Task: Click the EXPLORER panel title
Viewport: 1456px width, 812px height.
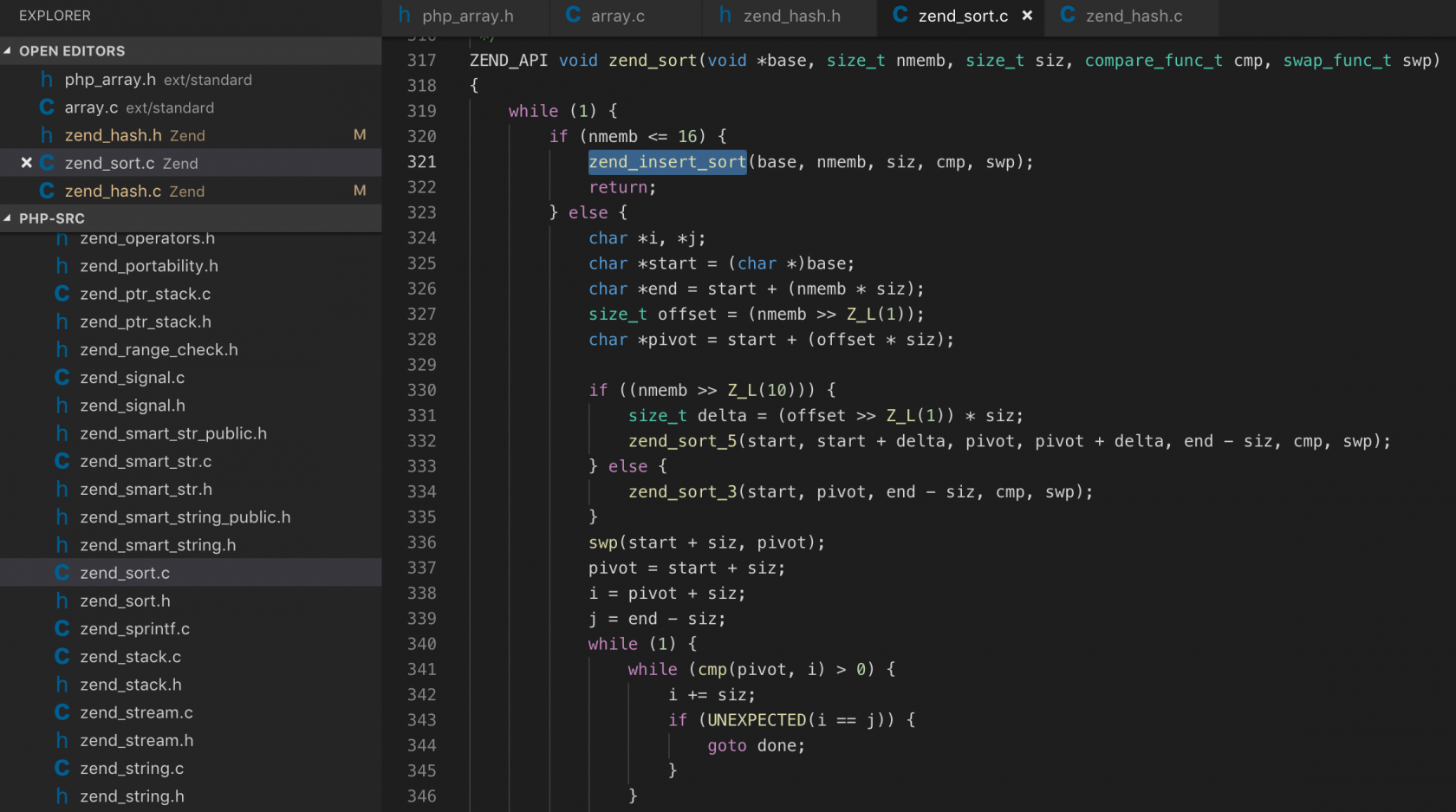Action: (x=55, y=16)
